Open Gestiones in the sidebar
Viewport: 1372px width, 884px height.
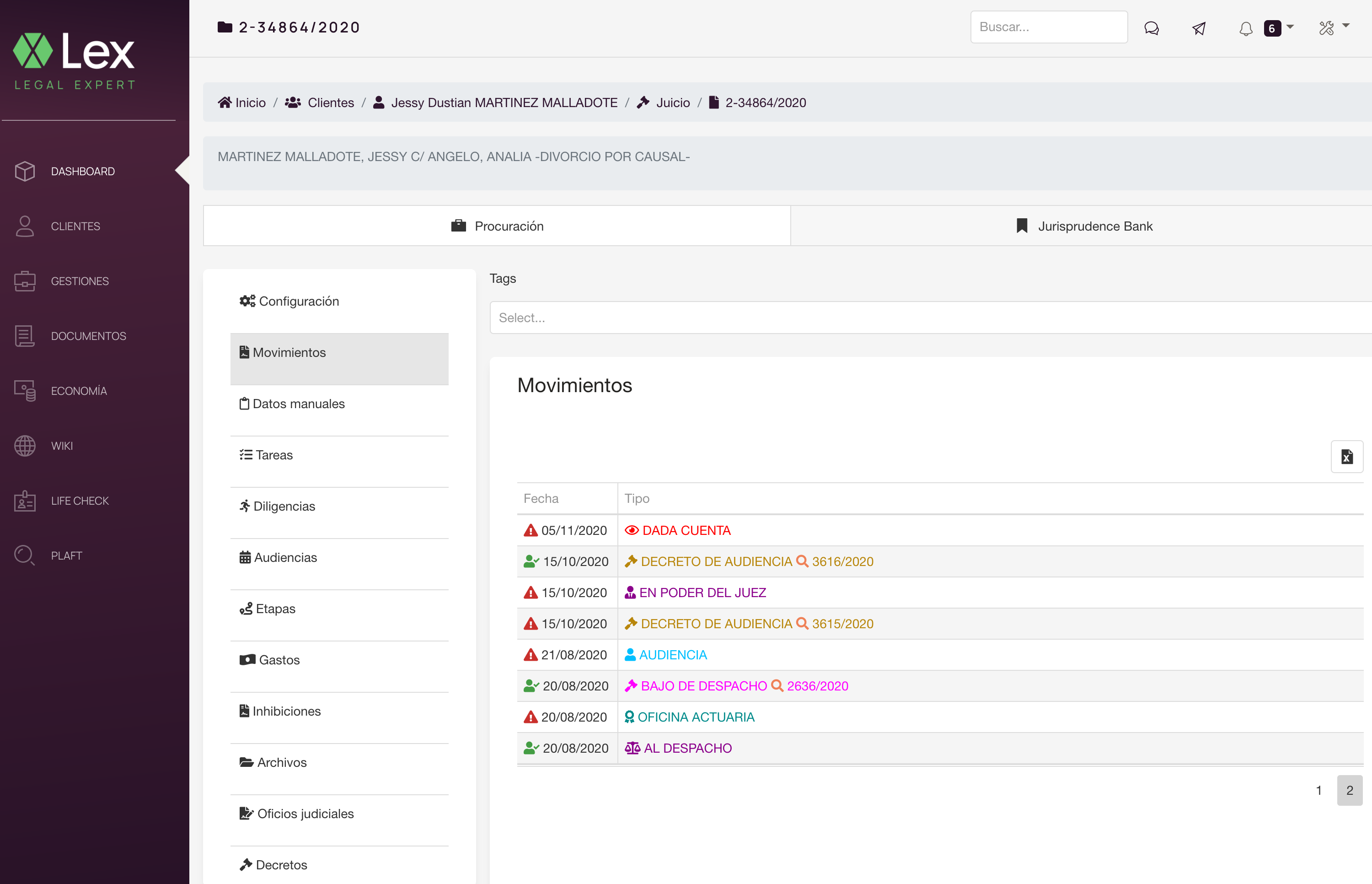tap(80, 281)
